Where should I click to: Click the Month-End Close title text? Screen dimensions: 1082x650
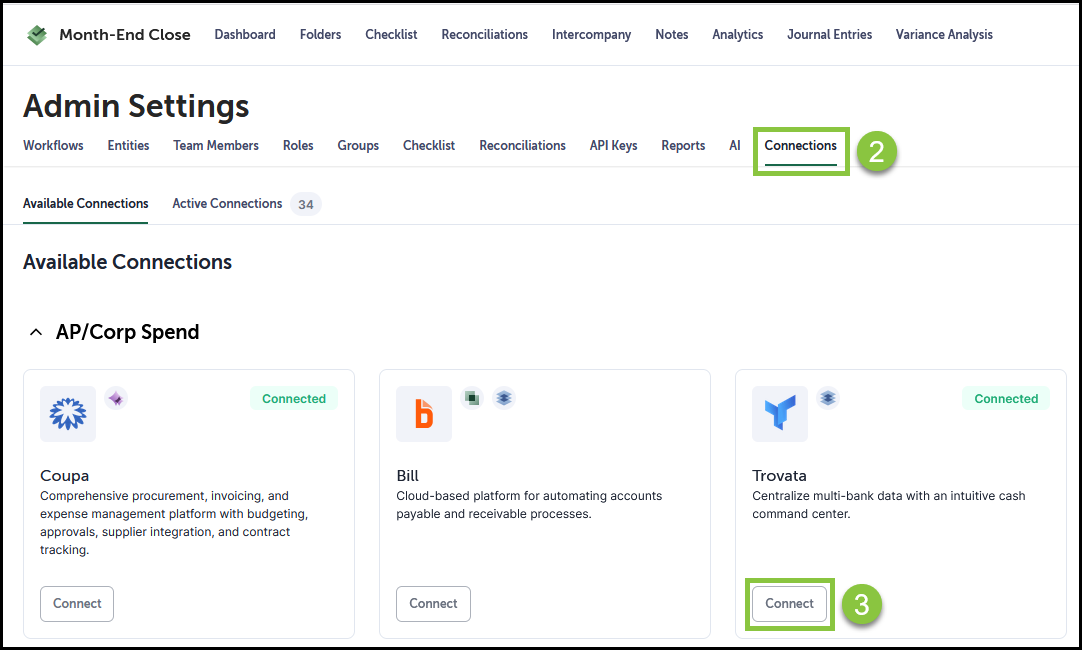[125, 35]
